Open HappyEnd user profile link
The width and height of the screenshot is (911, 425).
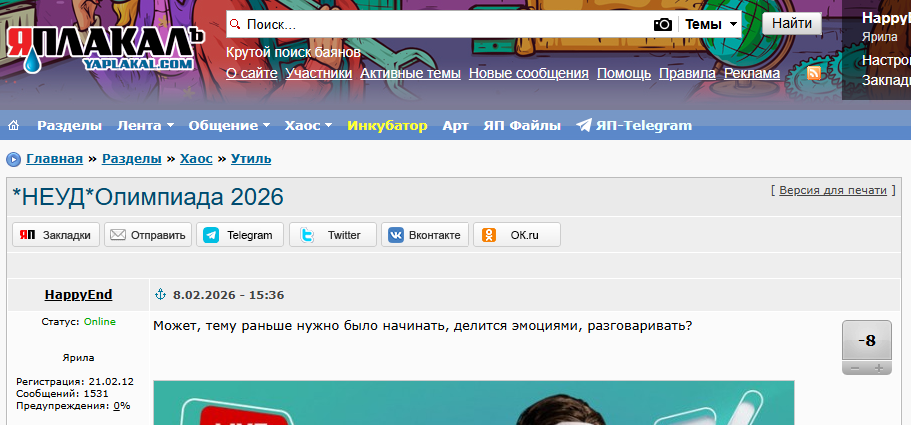(x=78, y=295)
